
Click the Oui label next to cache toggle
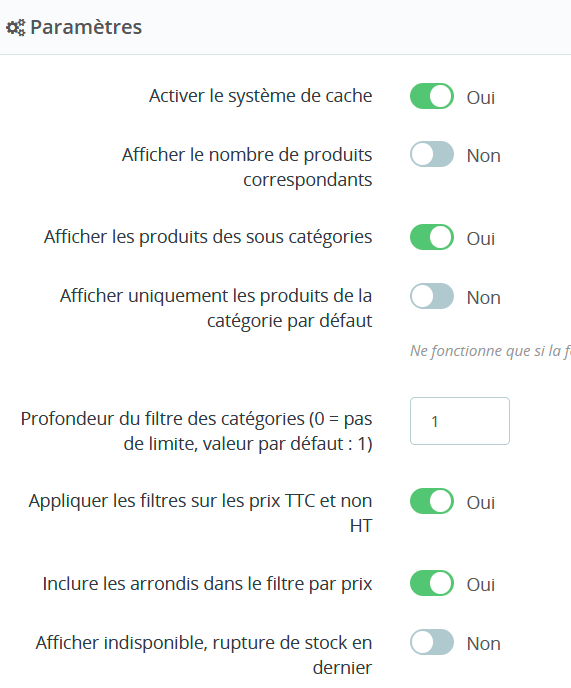[481, 97]
